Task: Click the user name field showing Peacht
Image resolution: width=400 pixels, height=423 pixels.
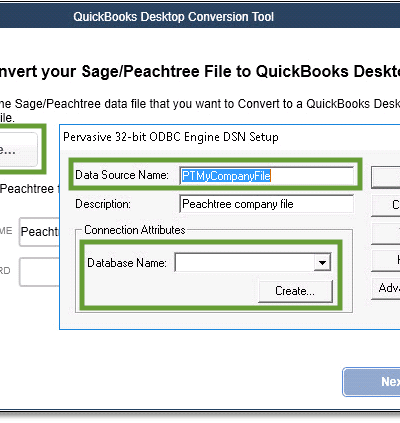Action: tap(39, 232)
